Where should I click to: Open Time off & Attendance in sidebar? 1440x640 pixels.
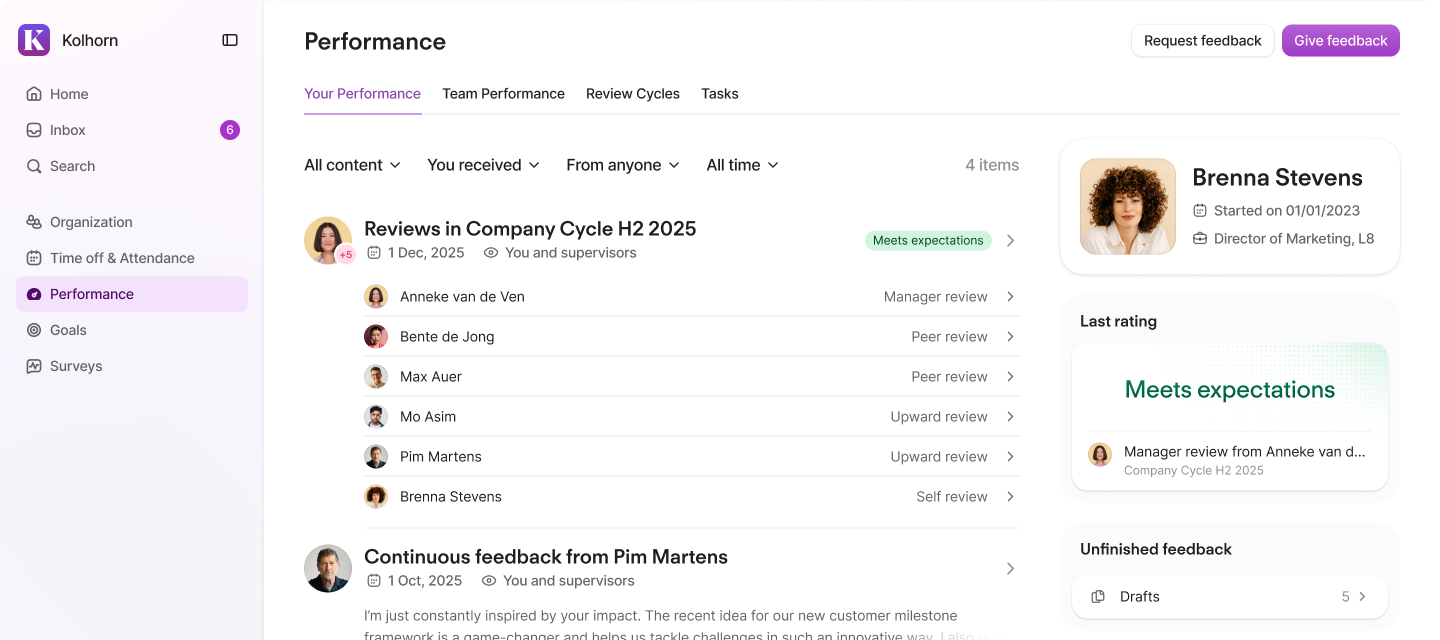click(x=132, y=258)
